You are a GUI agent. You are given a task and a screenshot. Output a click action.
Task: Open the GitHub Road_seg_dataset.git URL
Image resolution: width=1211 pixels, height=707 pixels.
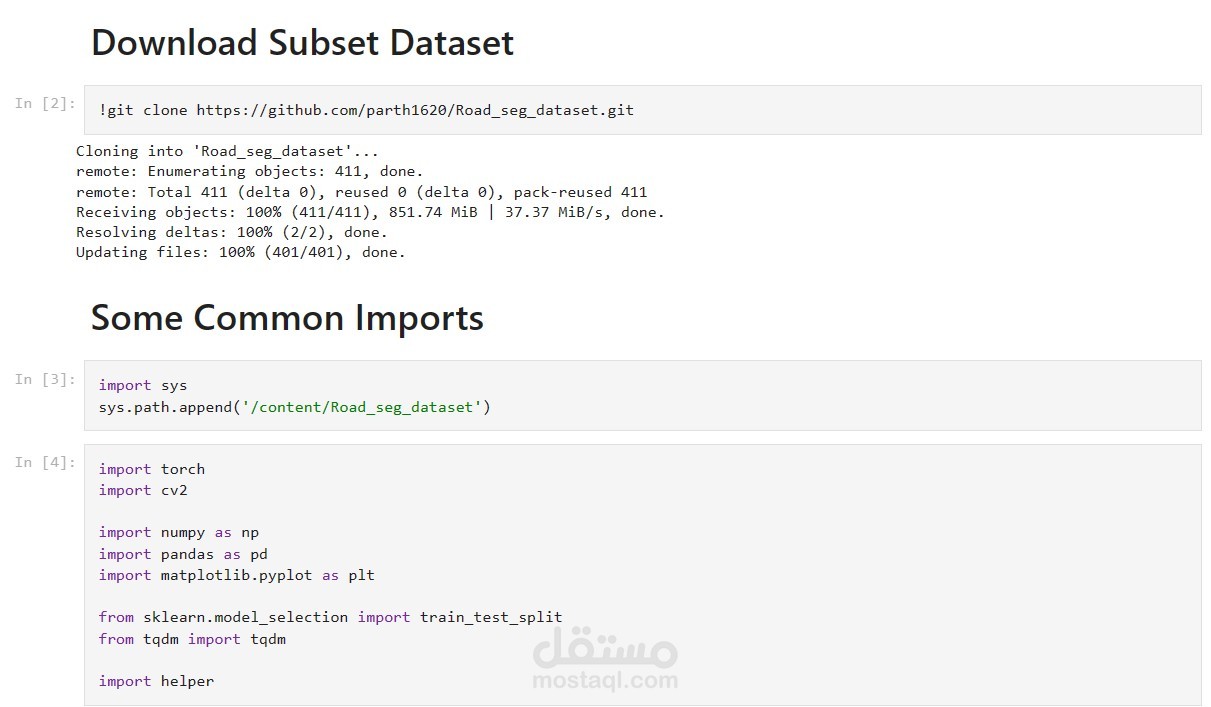coord(414,110)
